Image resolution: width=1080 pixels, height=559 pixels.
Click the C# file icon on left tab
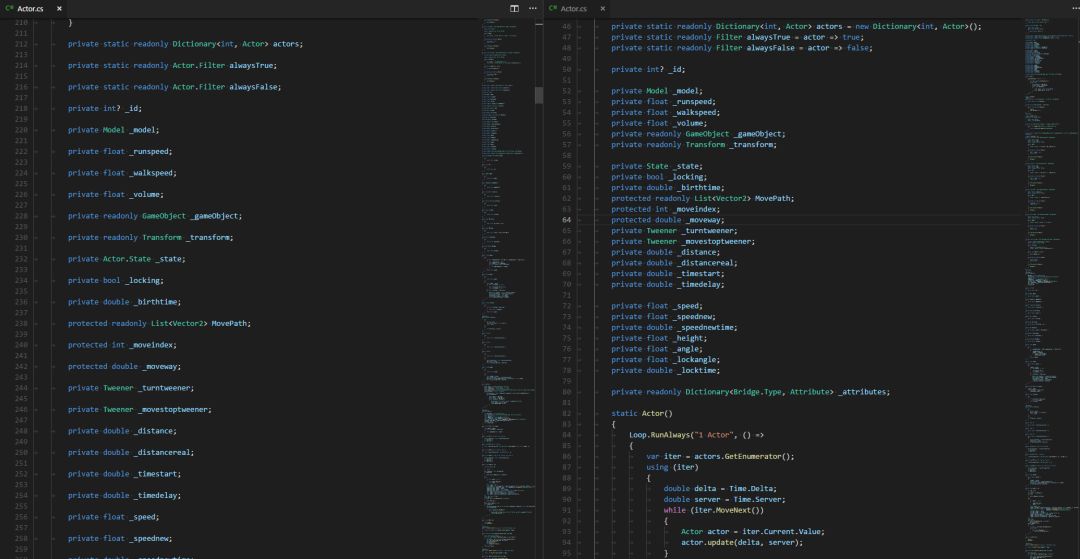point(8,8)
